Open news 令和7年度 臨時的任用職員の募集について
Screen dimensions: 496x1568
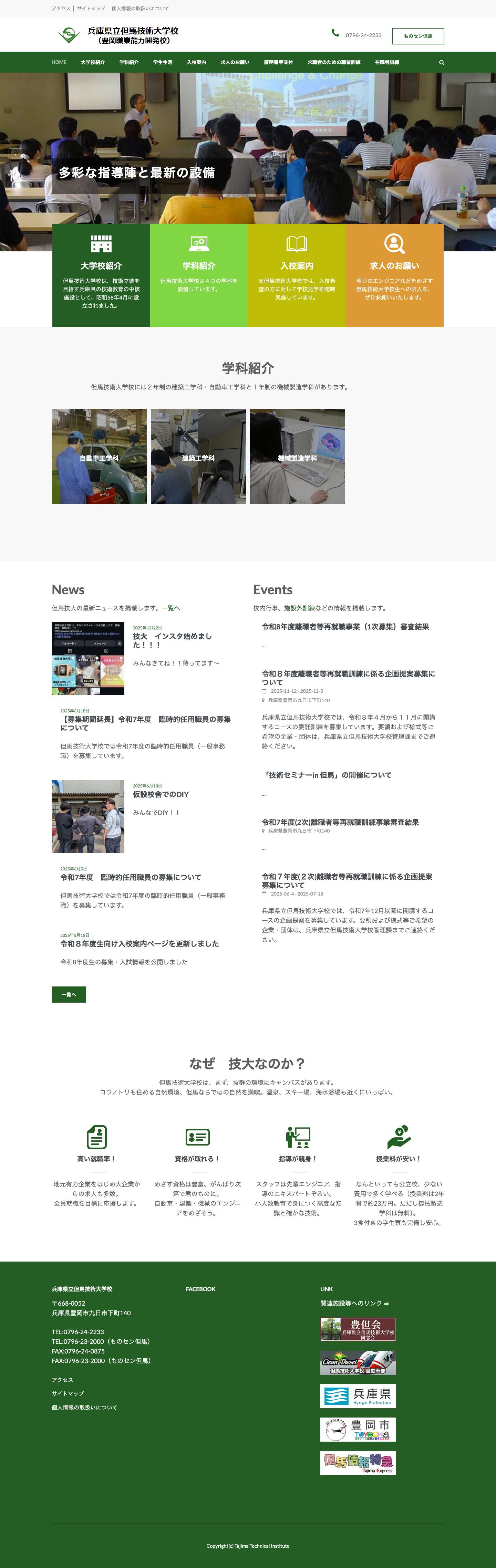click(x=131, y=877)
